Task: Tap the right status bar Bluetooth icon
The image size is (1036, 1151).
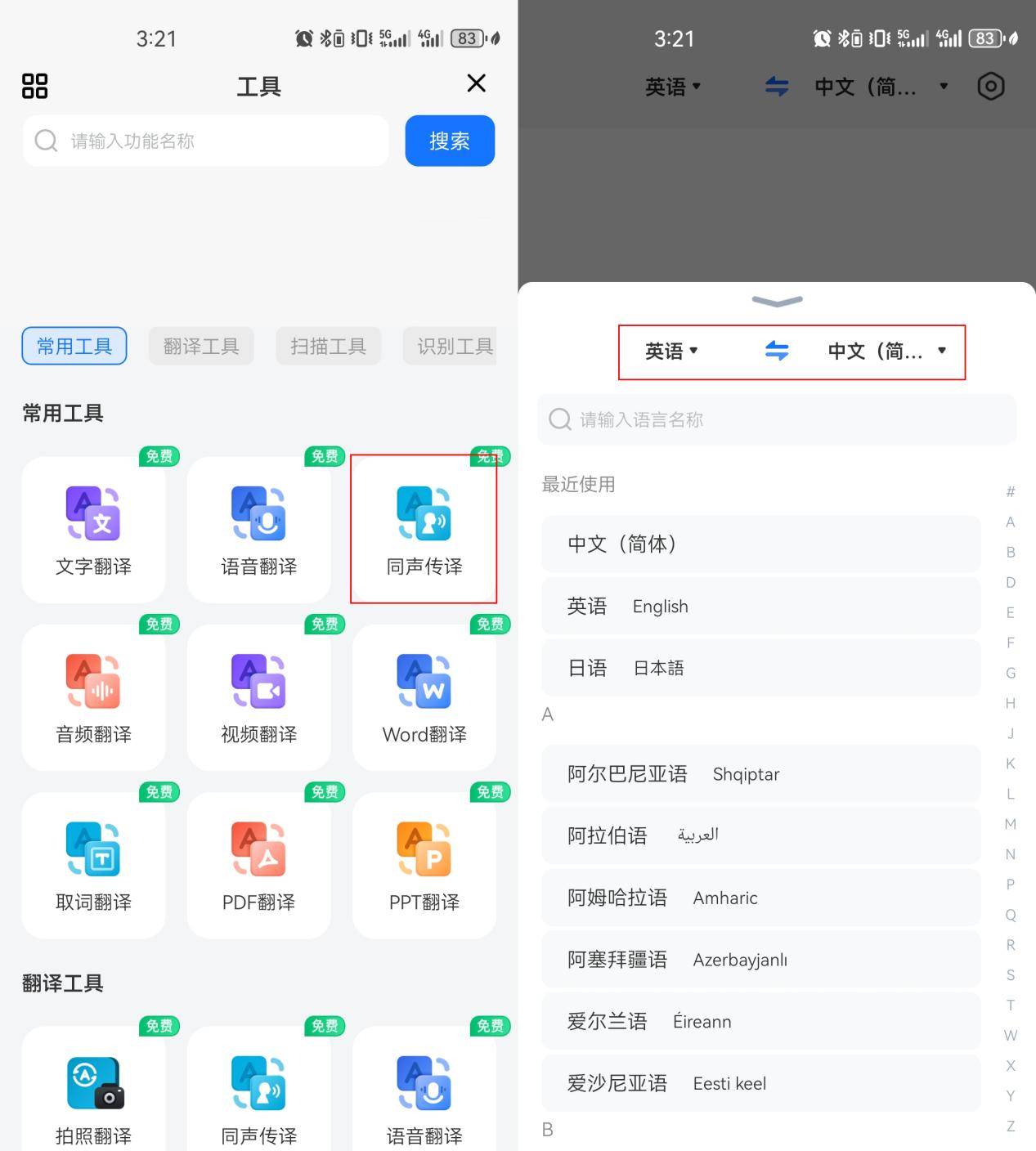Action: pos(843,38)
